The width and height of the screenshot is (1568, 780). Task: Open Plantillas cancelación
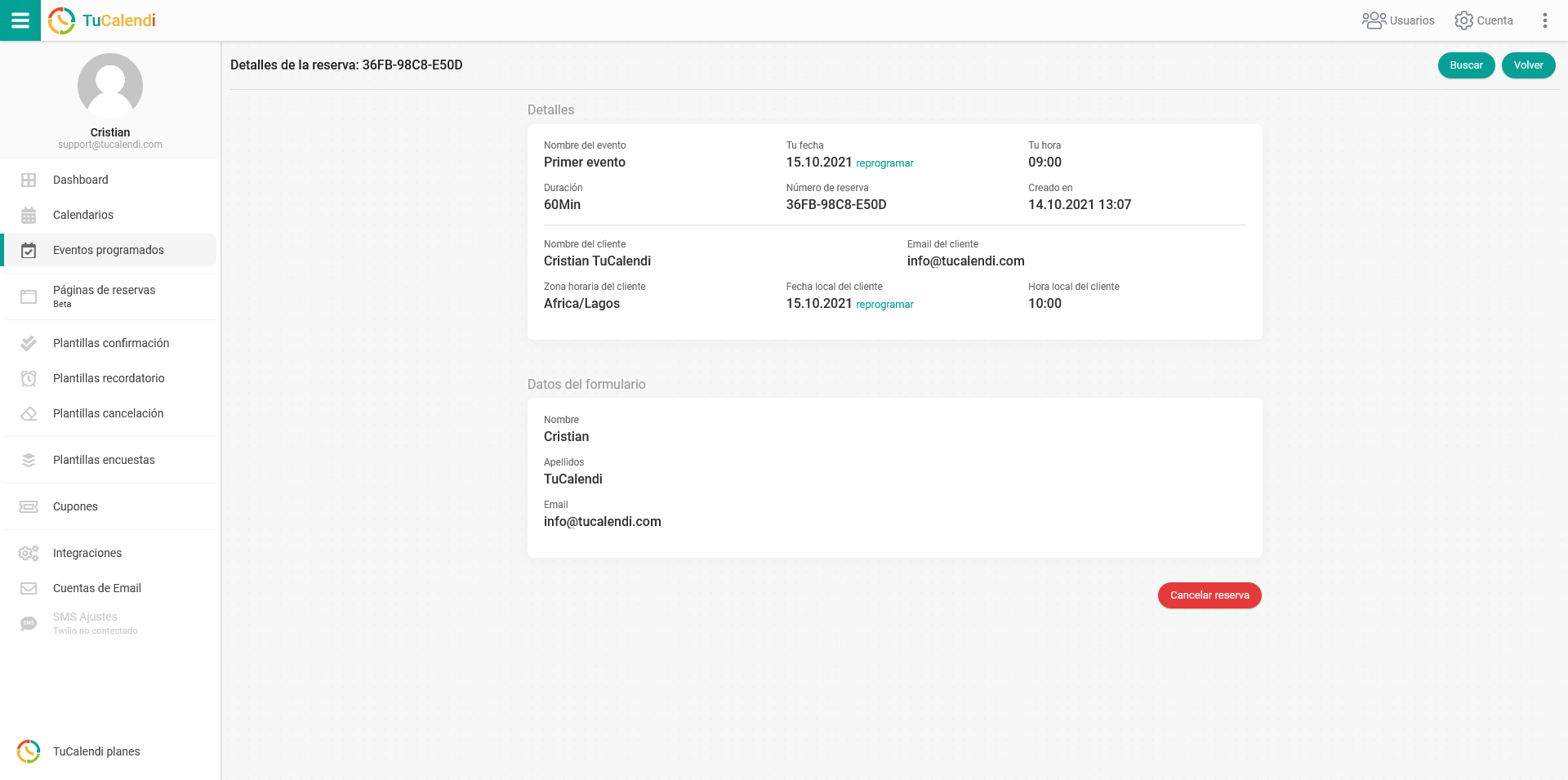[x=110, y=413]
